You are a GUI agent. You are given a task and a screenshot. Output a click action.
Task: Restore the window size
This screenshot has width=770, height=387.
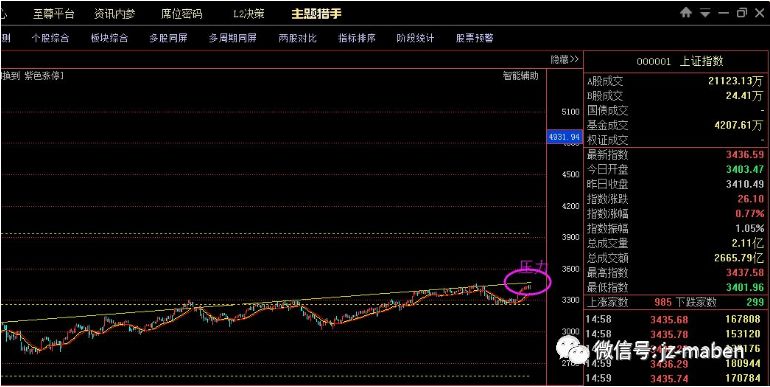click(x=742, y=13)
